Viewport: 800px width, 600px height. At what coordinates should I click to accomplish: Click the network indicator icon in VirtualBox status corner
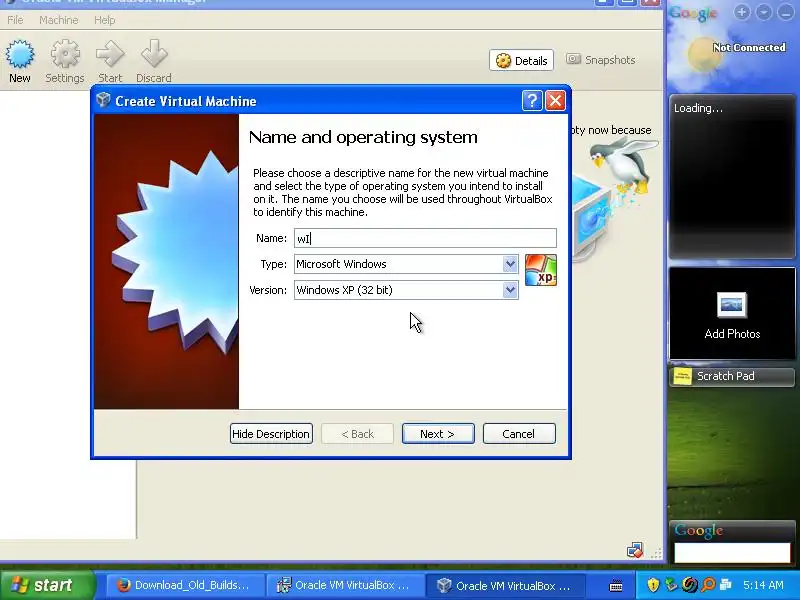click(635, 550)
